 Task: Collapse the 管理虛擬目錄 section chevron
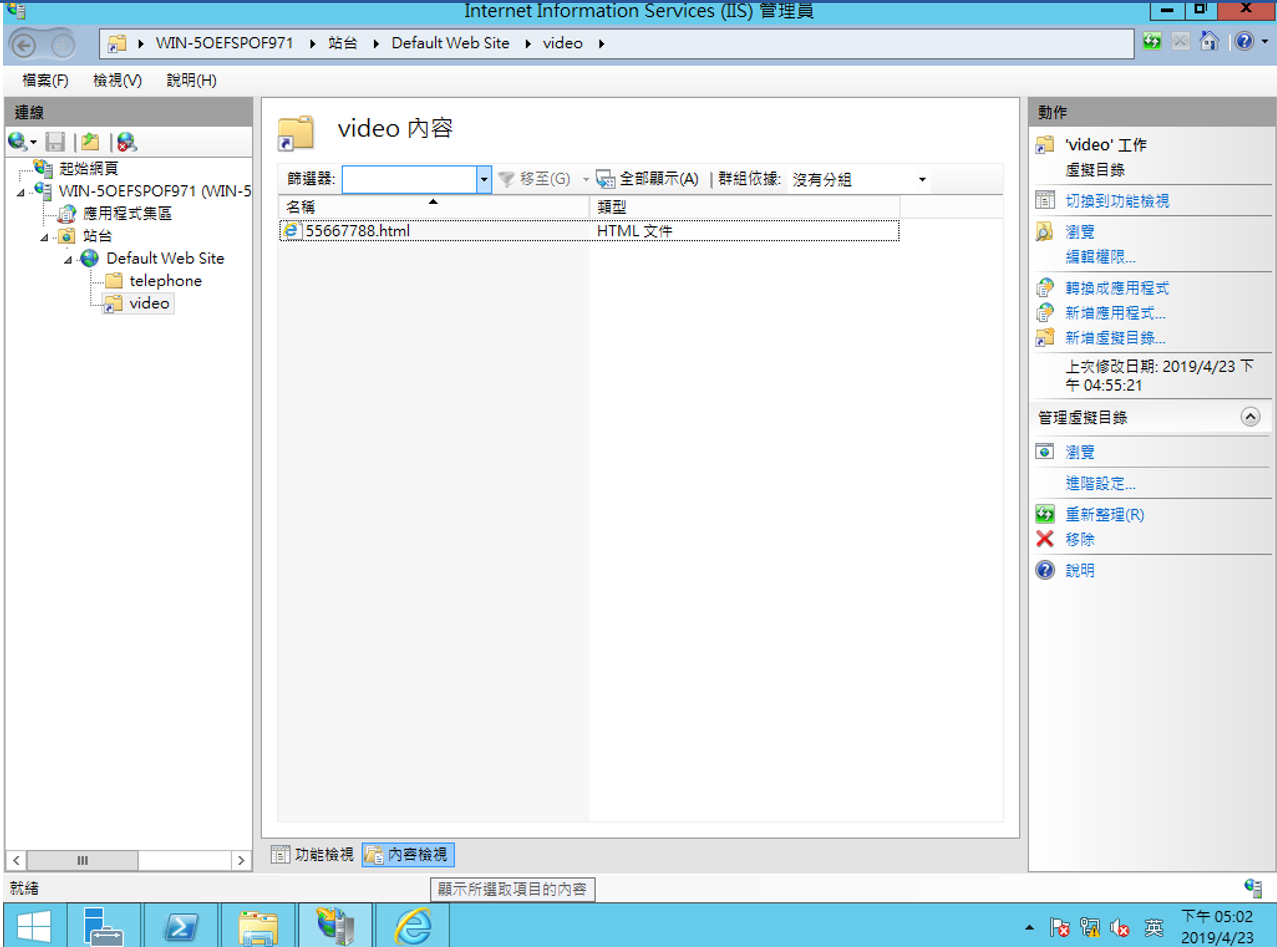[1250, 417]
